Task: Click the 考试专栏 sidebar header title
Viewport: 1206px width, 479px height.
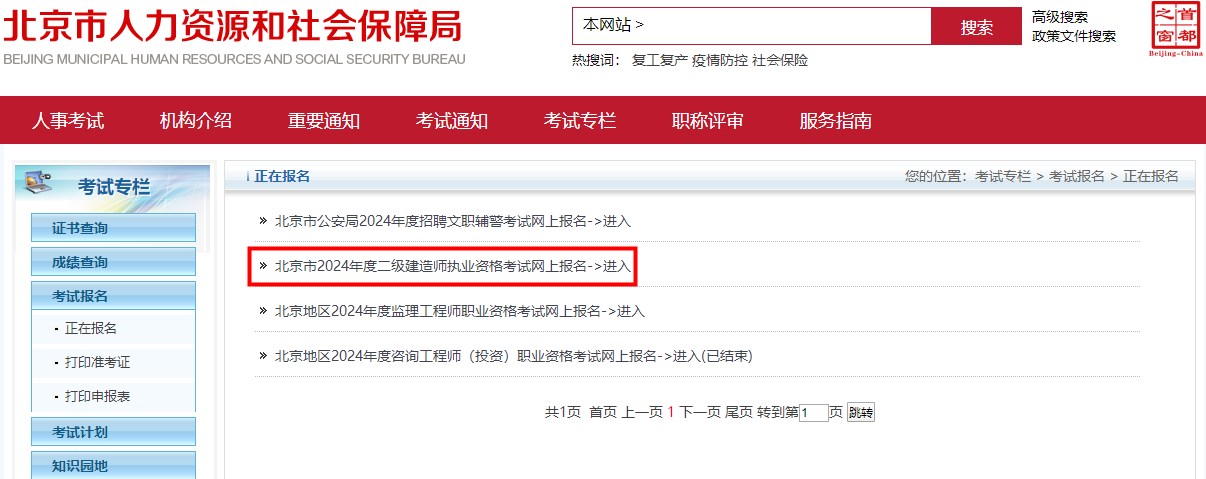Action: [x=114, y=186]
